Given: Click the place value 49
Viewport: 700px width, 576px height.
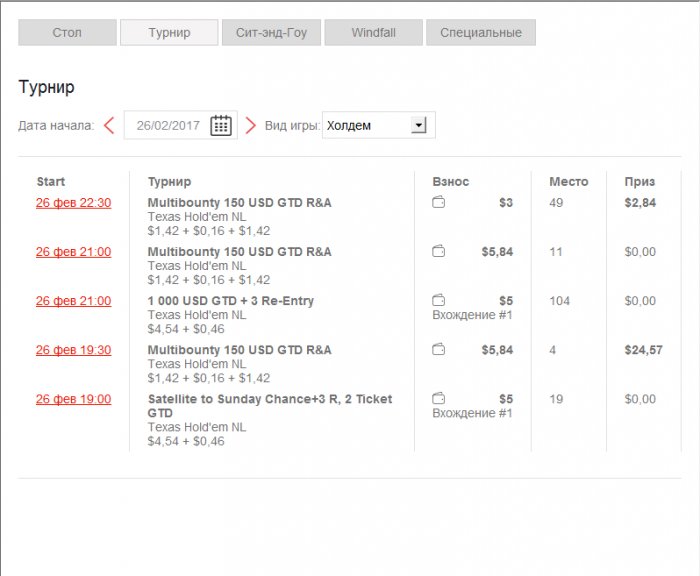Looking at the screenshot, I should tap(556, 203).
